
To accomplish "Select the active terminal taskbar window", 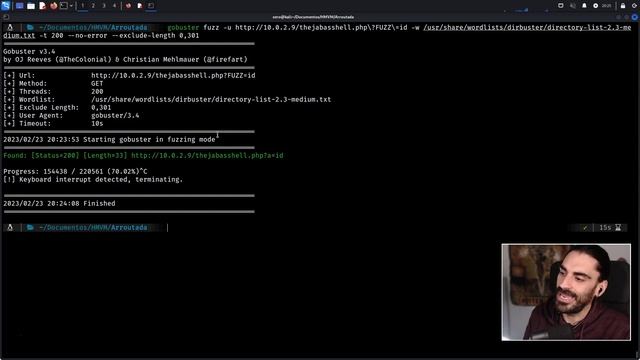I will [151, 6].
